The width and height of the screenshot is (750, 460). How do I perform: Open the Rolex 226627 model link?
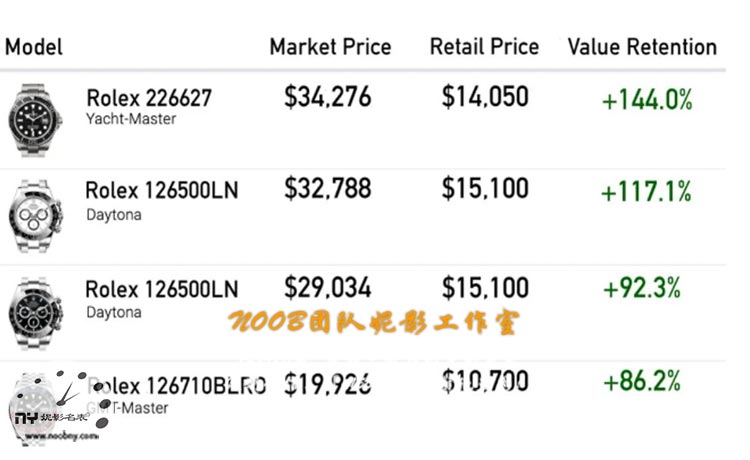(149, 98)
